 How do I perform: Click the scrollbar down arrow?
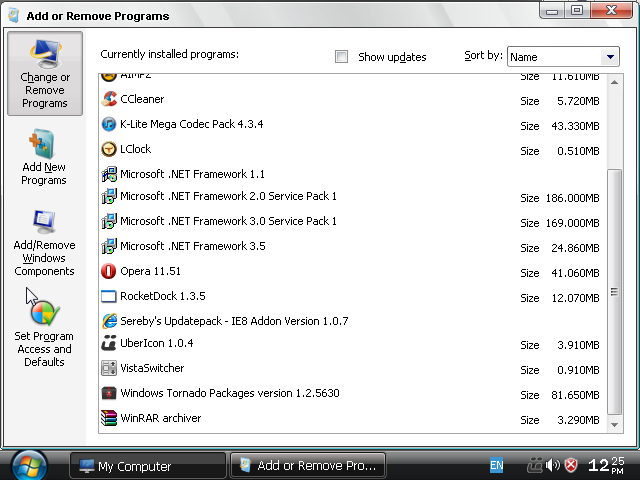tap(615, 425)
